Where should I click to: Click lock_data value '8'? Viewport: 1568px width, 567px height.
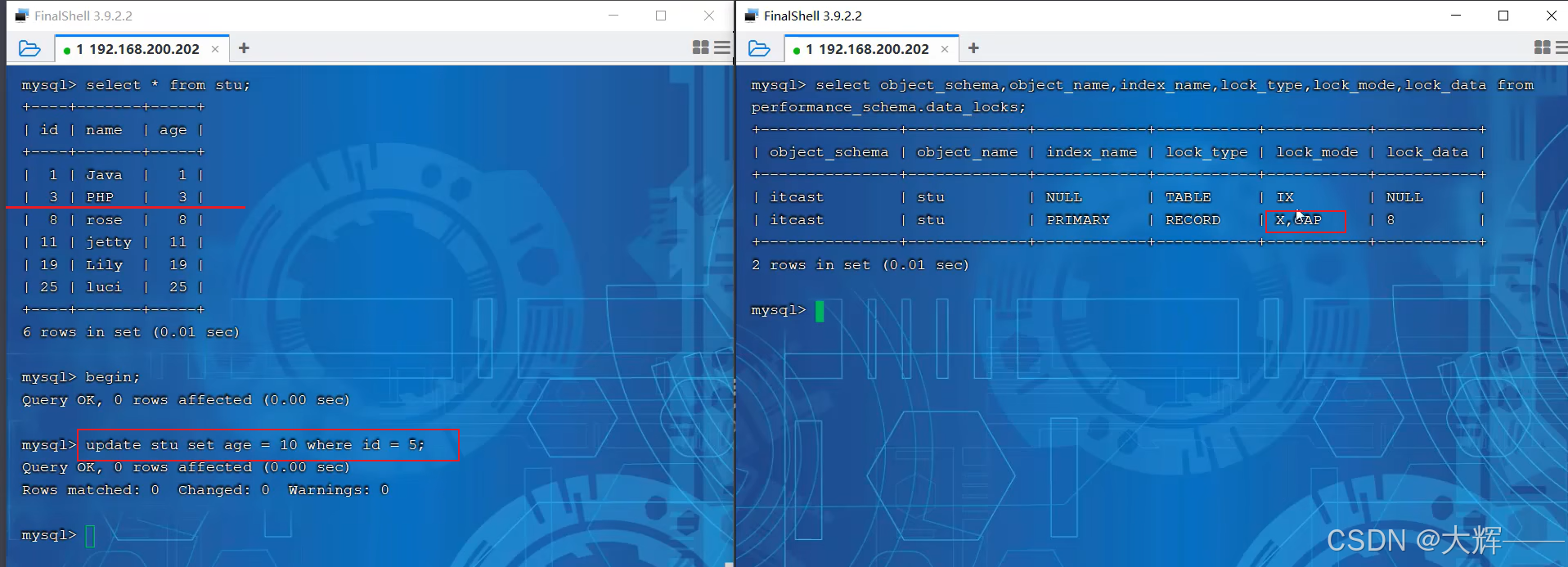click(x=1391, y=220)
